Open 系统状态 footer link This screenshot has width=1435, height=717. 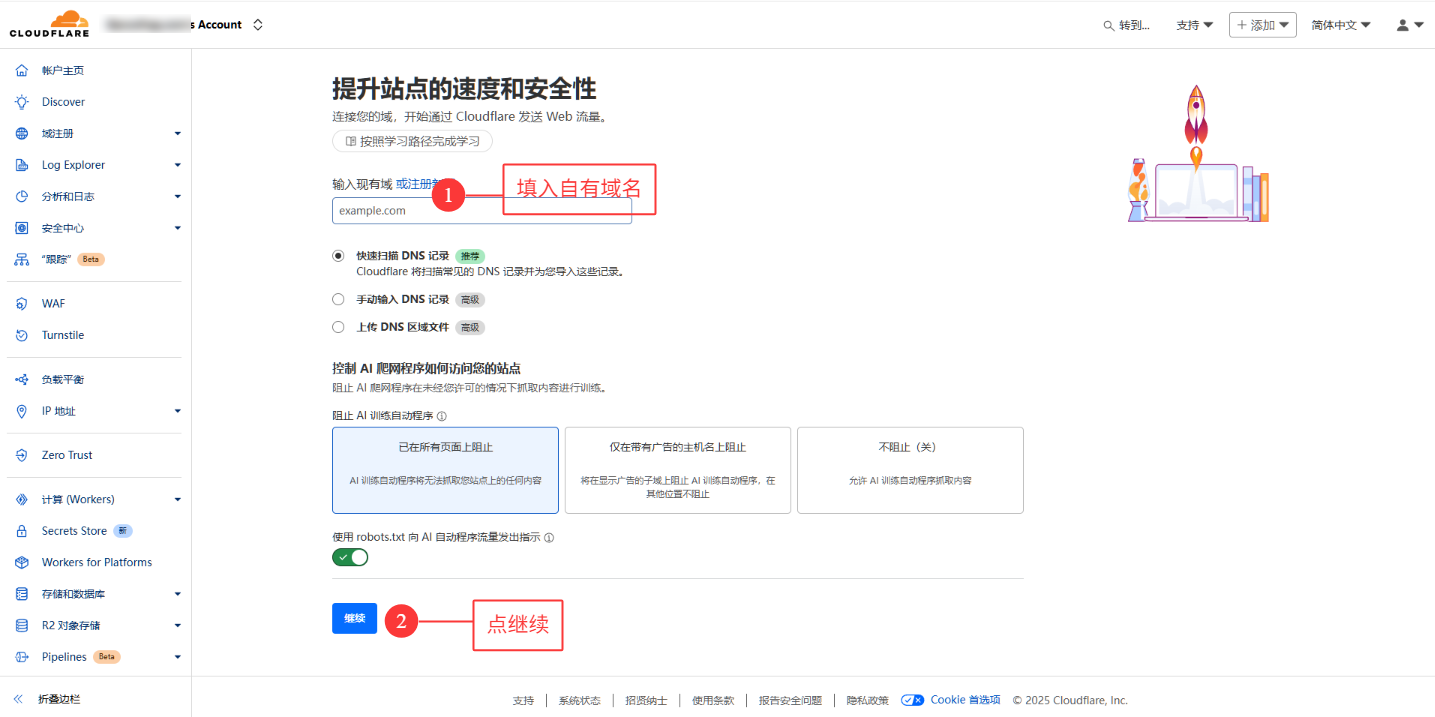579,700
